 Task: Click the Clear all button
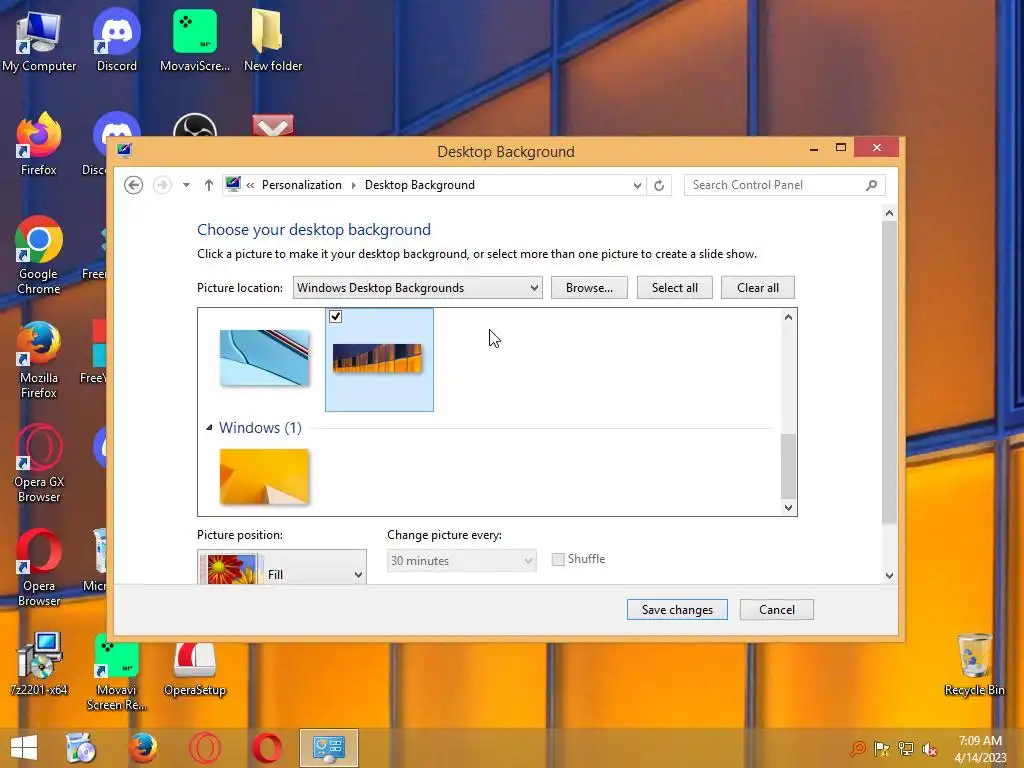pos(758,288)
